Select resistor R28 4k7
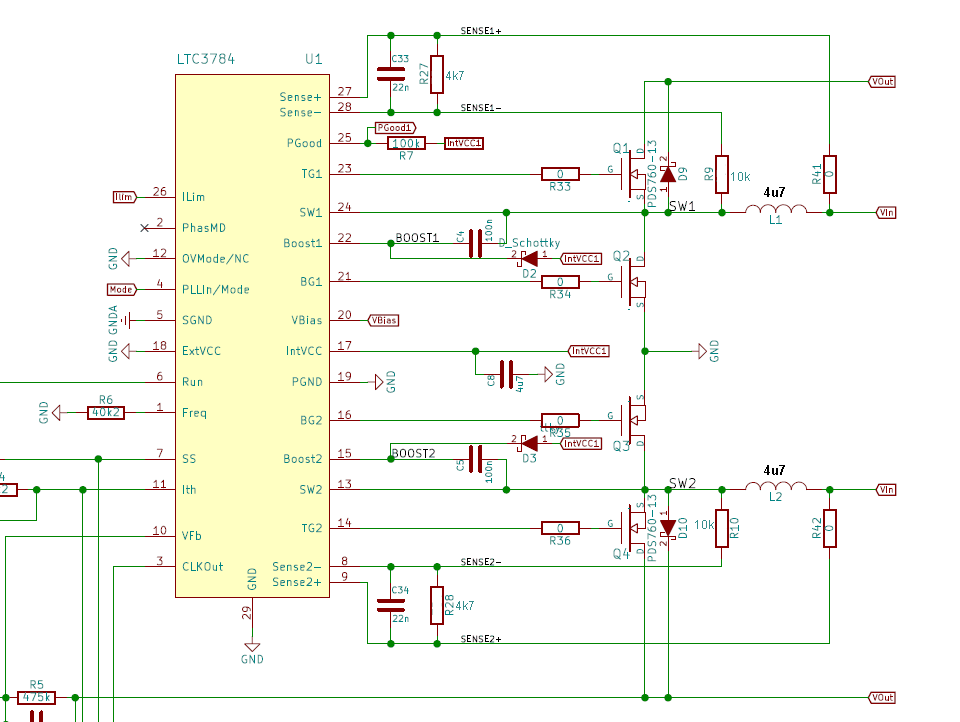The image size is (960, 722). (x=437, y=605)
